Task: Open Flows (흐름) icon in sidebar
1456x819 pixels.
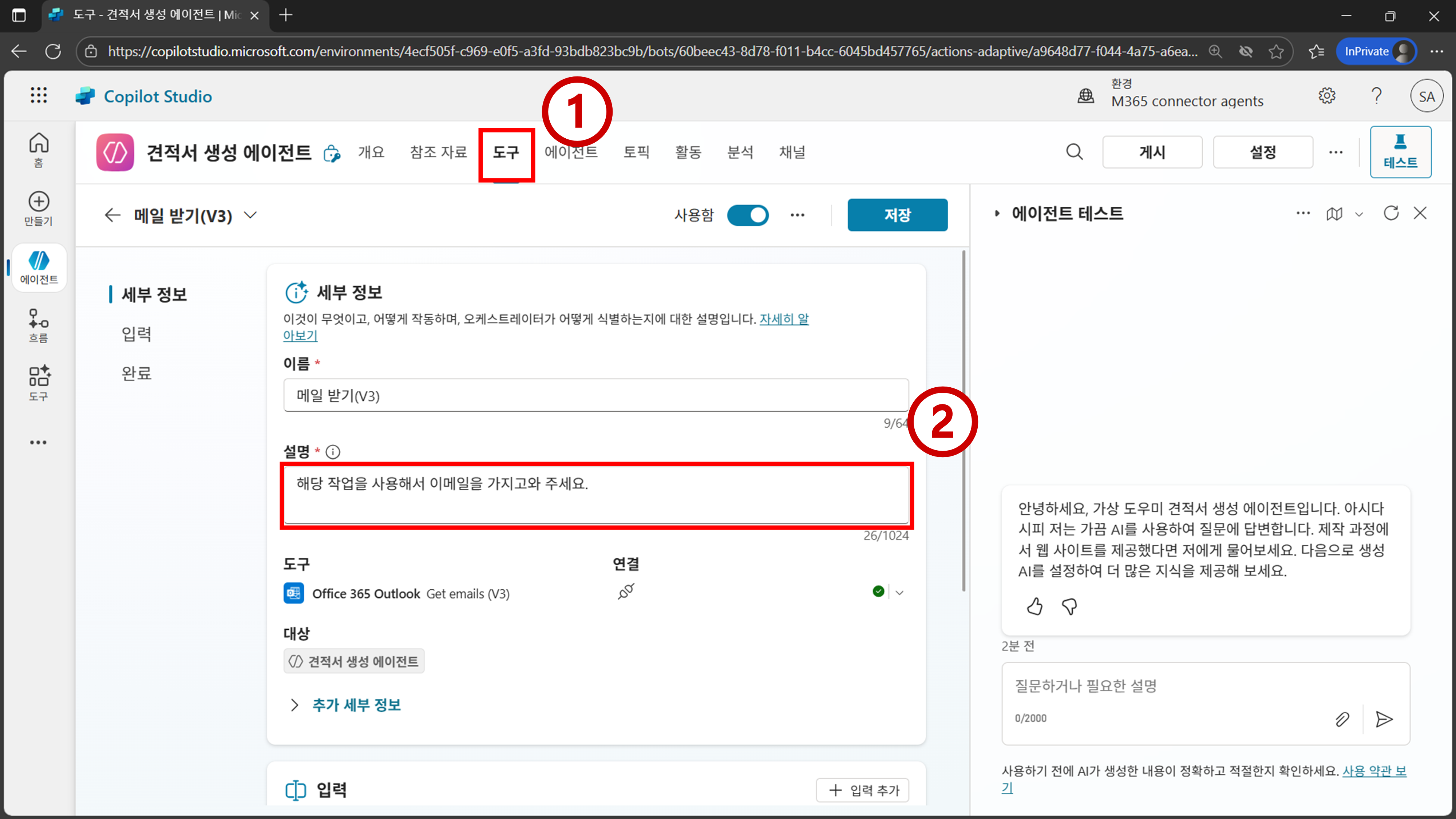Action: click(x=39, y=324)
